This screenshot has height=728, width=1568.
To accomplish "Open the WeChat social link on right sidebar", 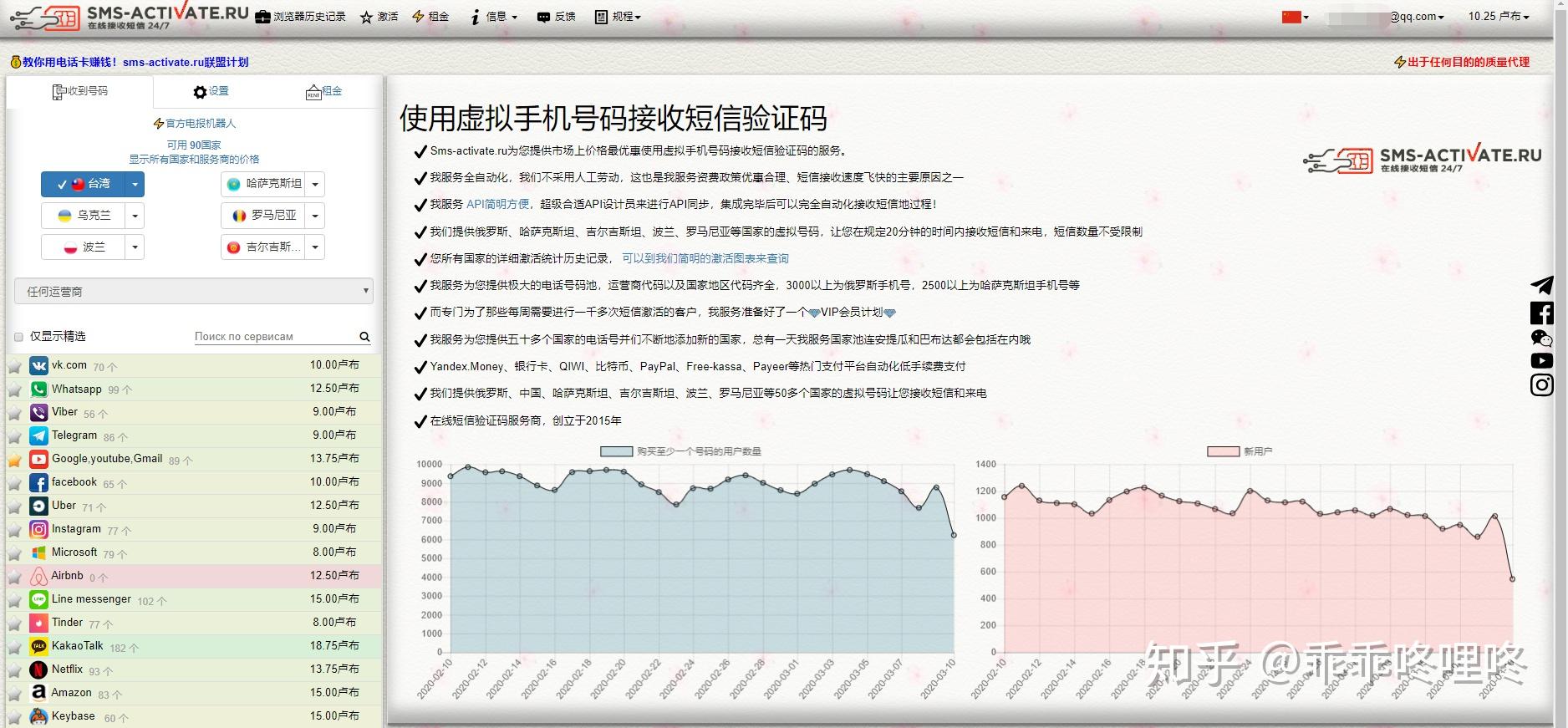I will (1542, 339).
